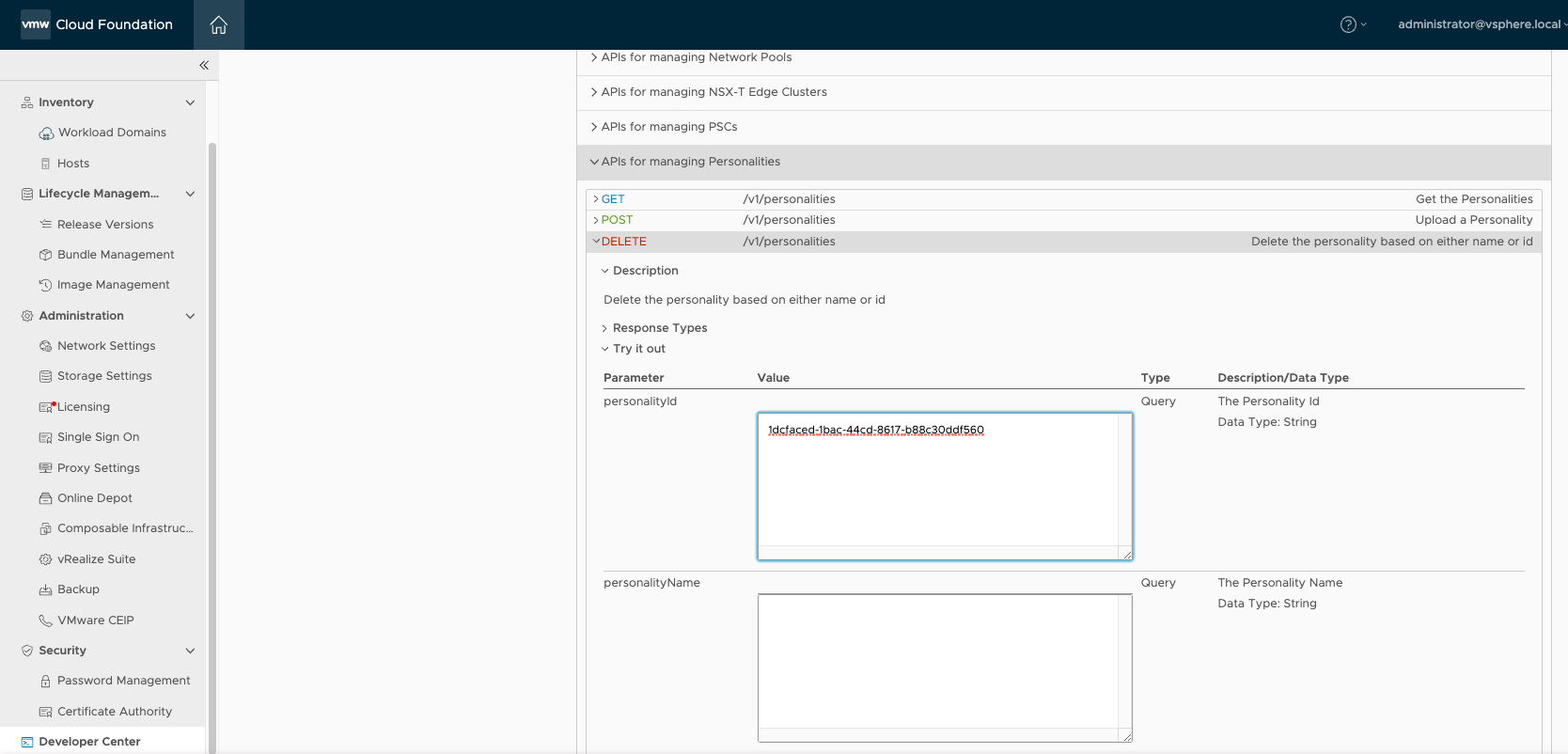Open Hosts page in sidebar
Image resolution: width=1568 pixels, height=754 pixels.
click(x=73, y=164)
